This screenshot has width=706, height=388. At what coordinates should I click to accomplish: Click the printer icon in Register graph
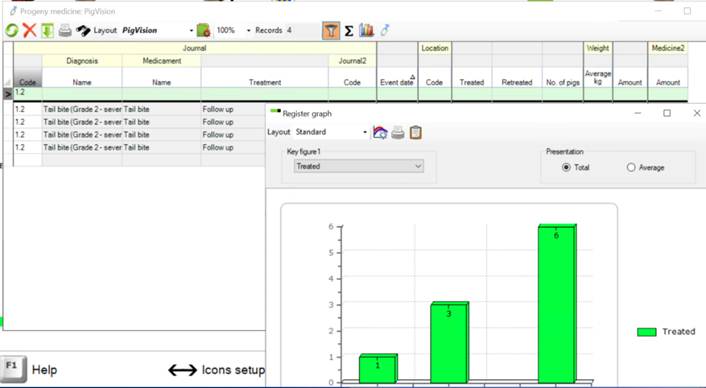pyautogui.click(x=398, y=132)
